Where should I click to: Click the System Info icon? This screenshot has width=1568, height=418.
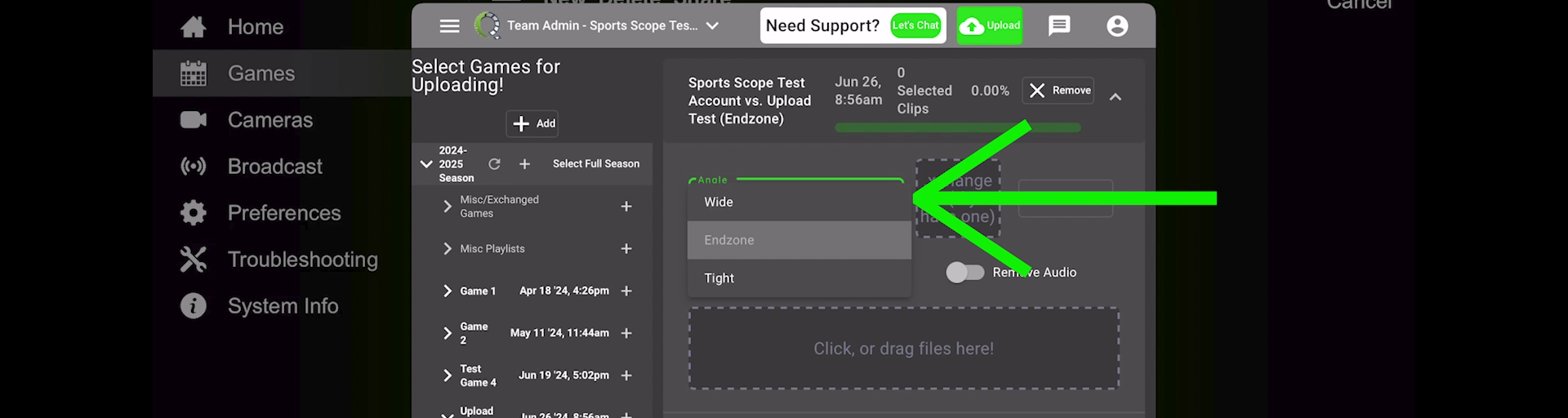(x=194, y=306)
